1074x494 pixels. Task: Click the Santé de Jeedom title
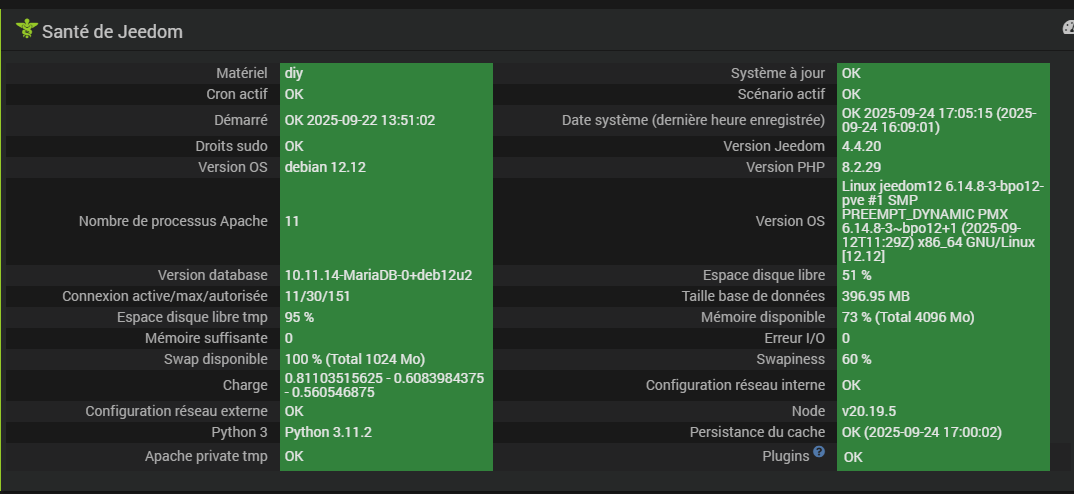point(112,31)
